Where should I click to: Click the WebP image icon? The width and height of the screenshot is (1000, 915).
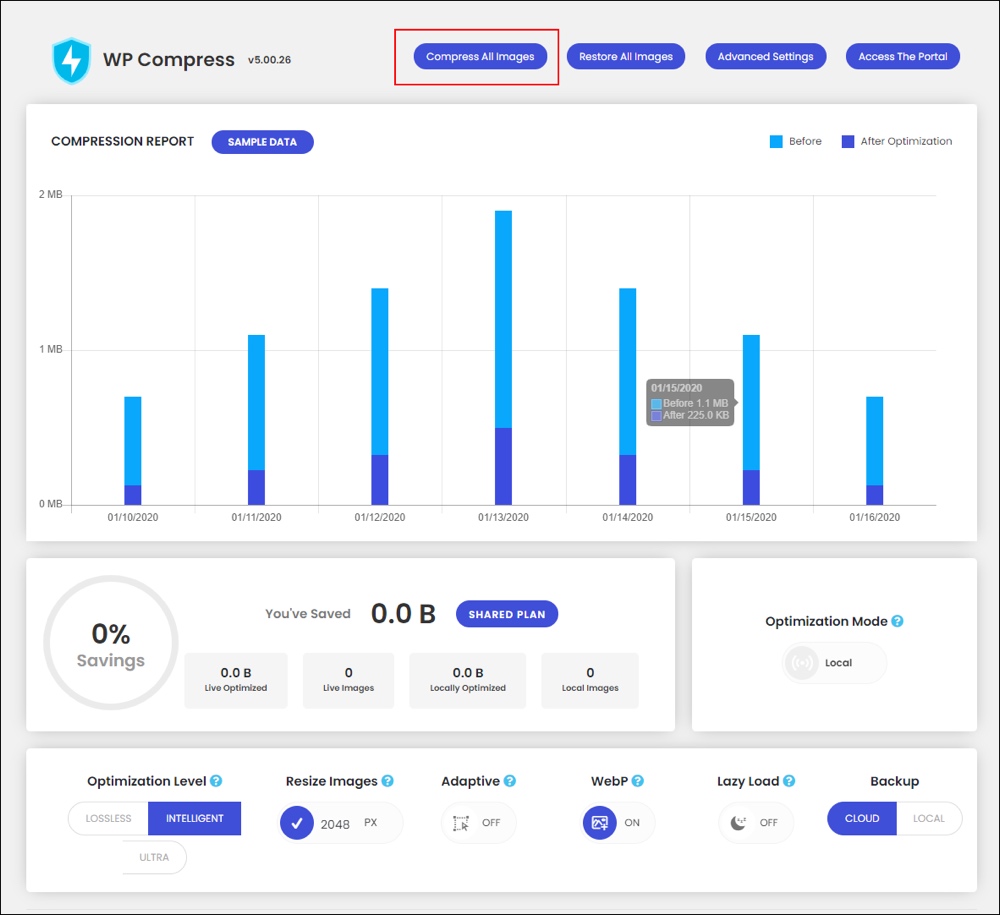[599, 823]
